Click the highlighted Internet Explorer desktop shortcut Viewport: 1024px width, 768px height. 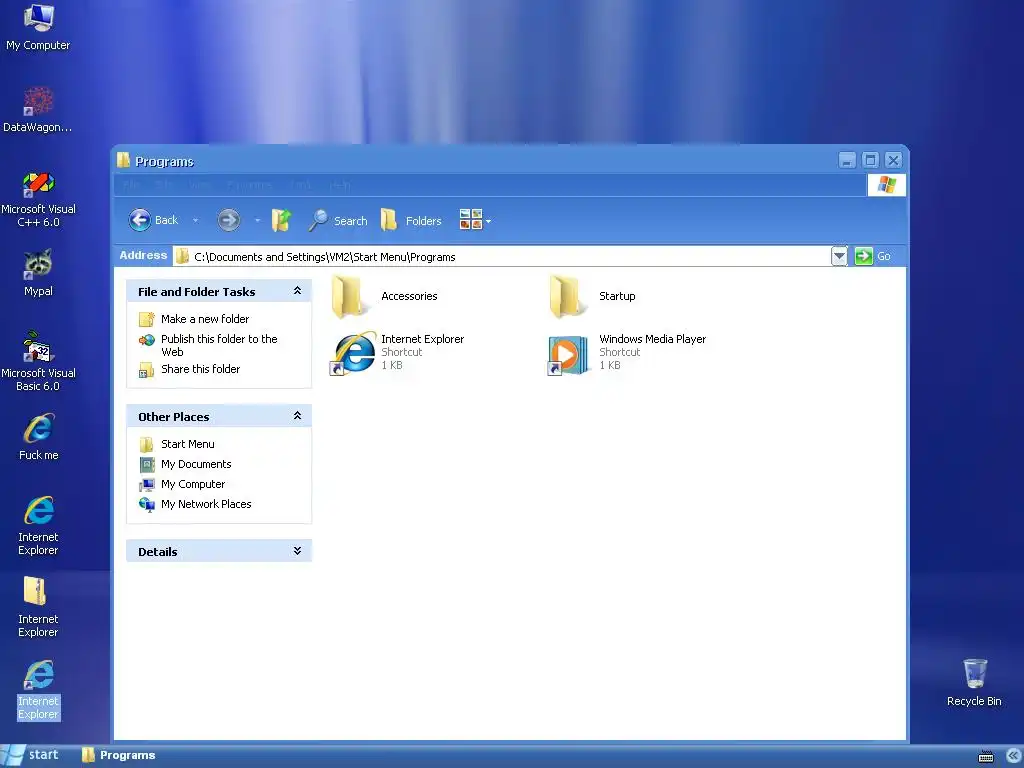[38, 690]
